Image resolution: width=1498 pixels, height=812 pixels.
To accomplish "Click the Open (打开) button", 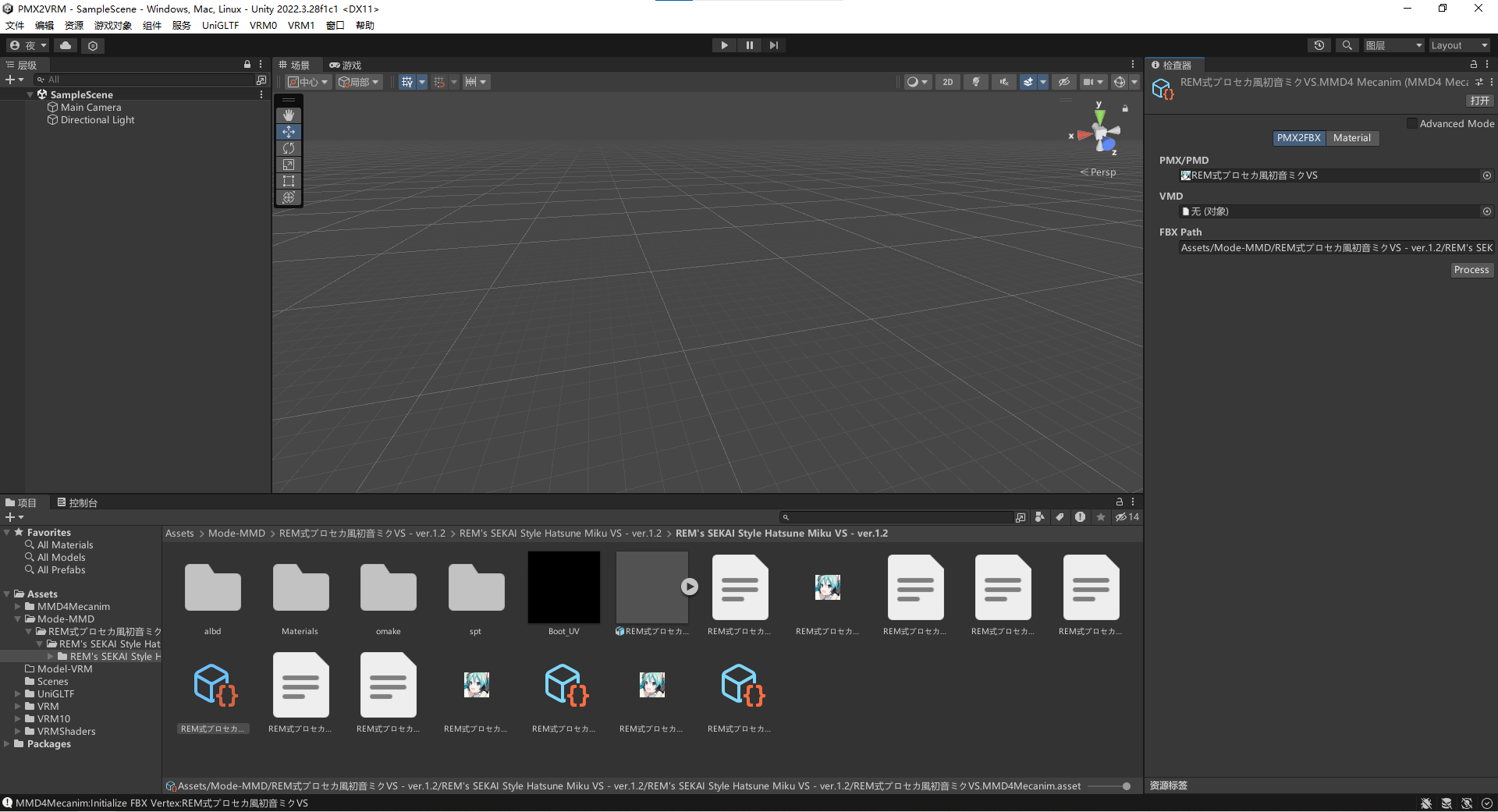I will [x=1479, y=101].
